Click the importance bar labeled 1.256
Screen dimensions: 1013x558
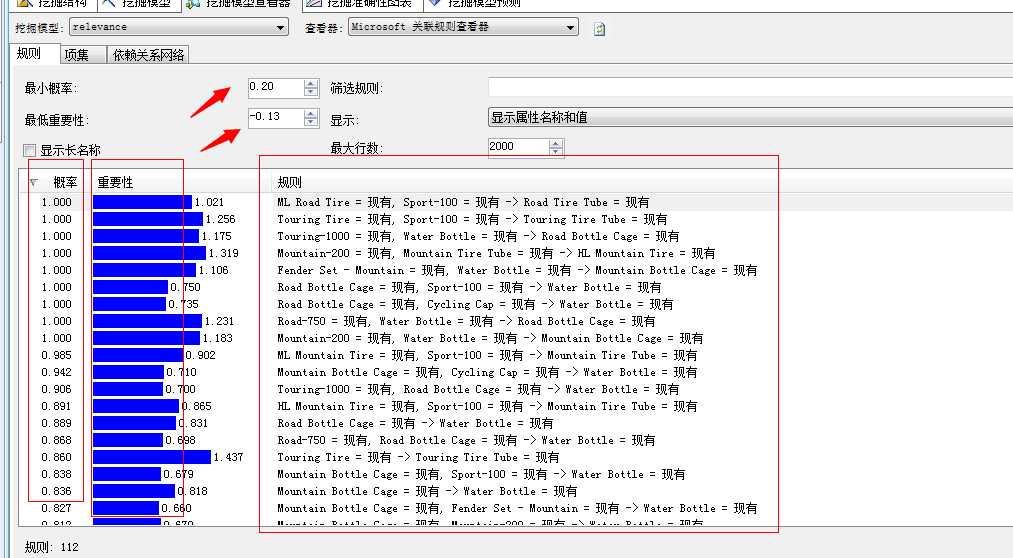[x=148, y=220]
